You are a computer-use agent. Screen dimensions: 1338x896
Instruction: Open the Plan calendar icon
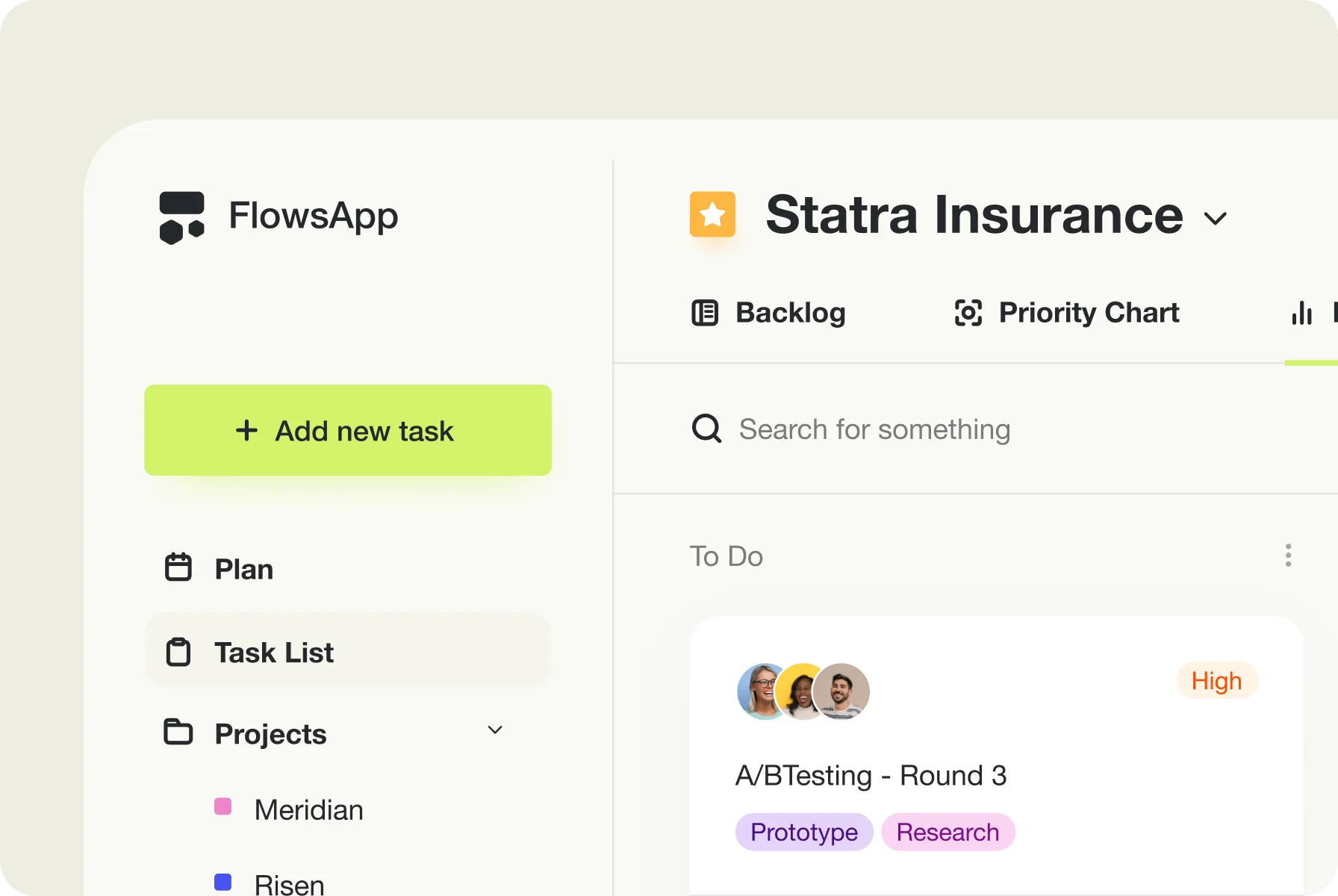[x=178, y=567]
